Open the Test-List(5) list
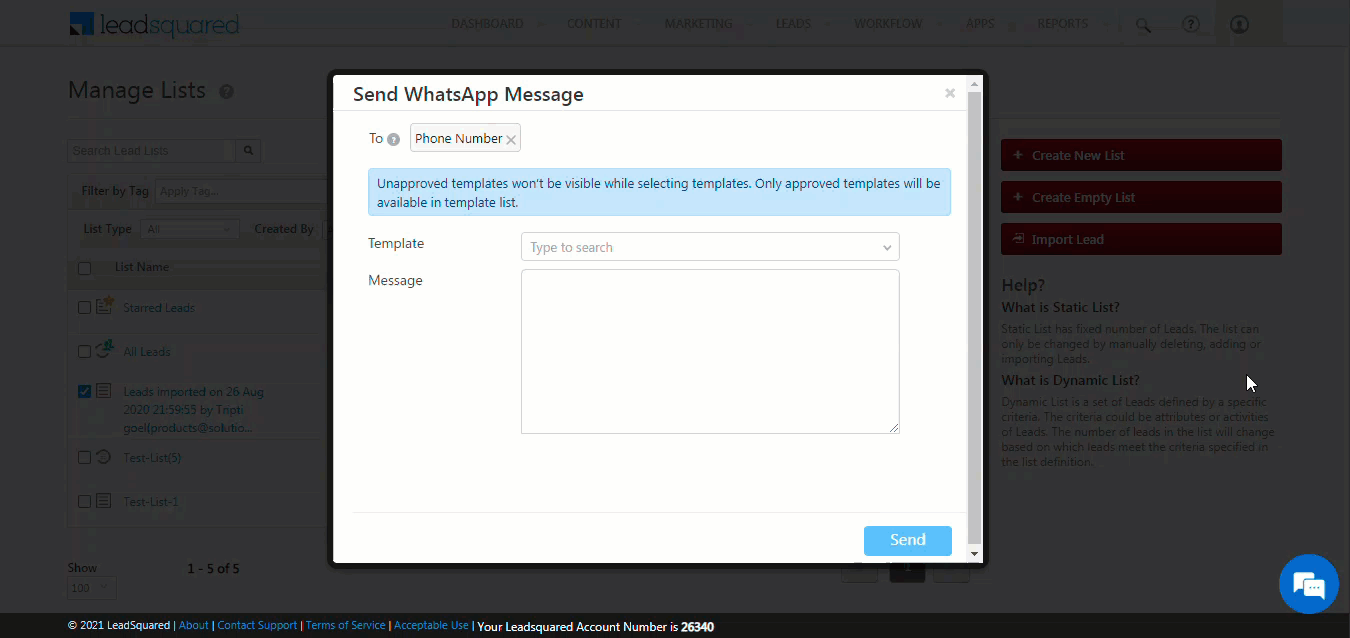The width and height of the screenshot is (1350, 638). pos(152,458)
